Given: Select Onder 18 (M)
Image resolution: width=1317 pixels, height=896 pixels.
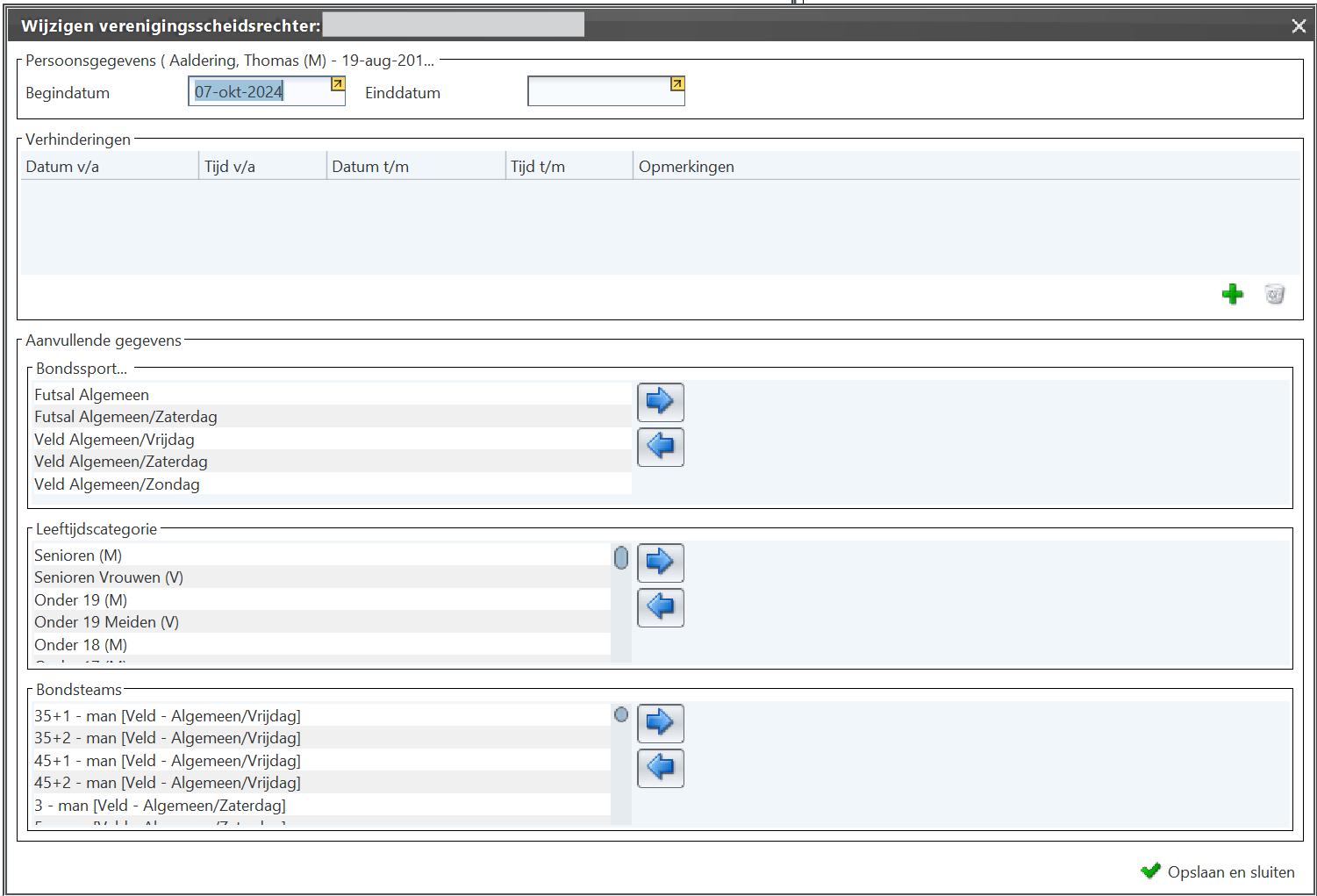Looking at the screenshot, I should (320, 644).
